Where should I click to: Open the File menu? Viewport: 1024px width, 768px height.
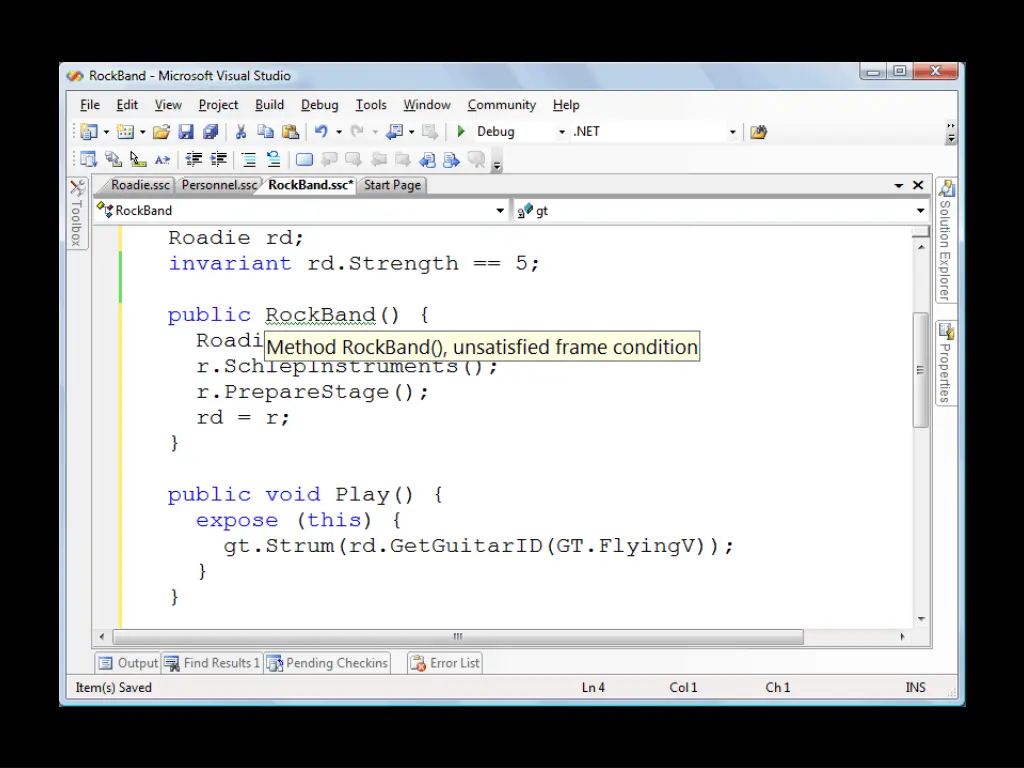[x=89, y=104]
